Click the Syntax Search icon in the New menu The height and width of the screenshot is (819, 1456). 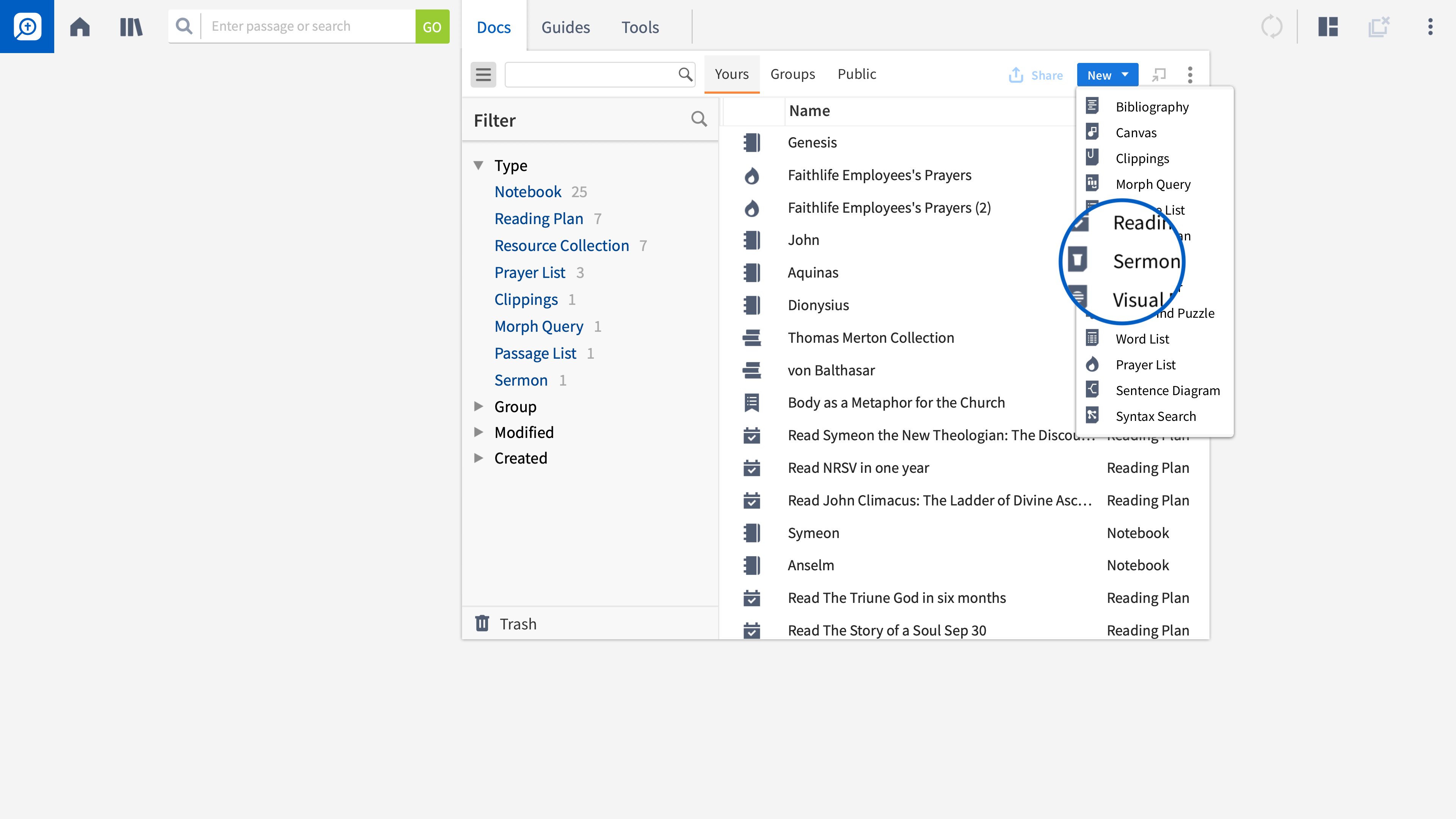click(x=1092, y=416)
